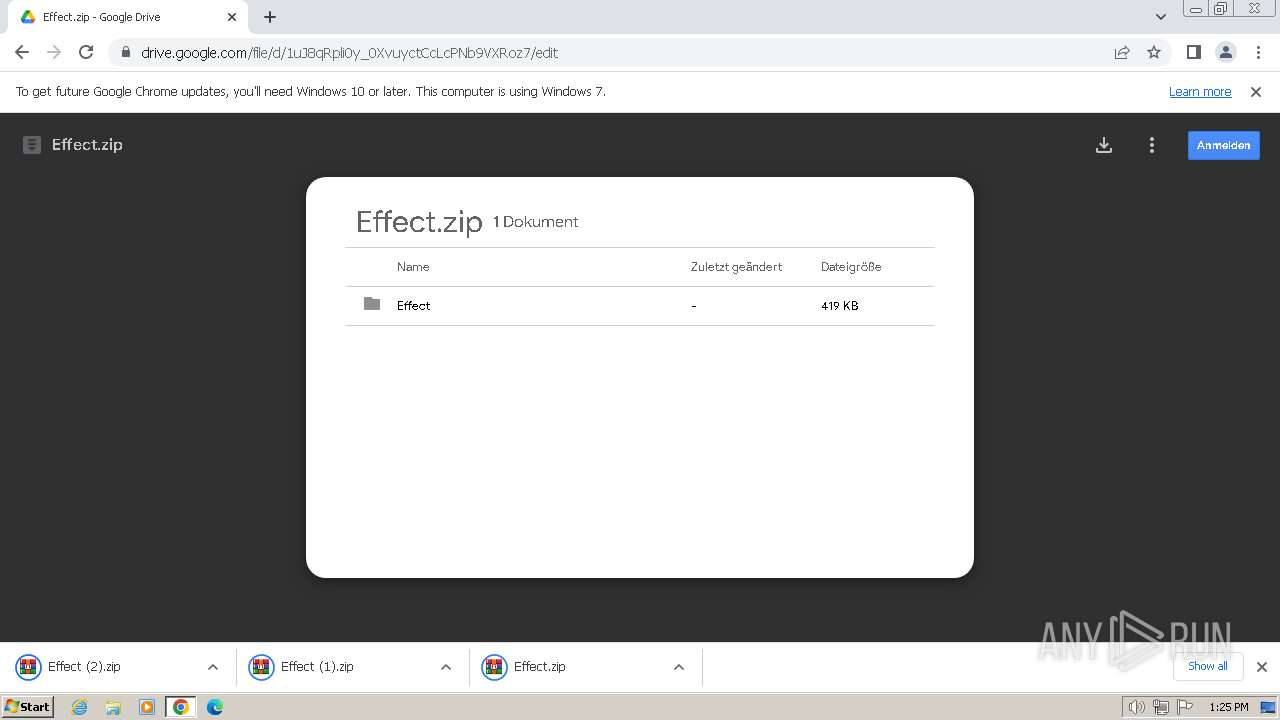The width and height of the screenshot is (1280, 720).
Task: Open Action Center flag icon
Action: pyautogui.click(x=1186, y=707)
